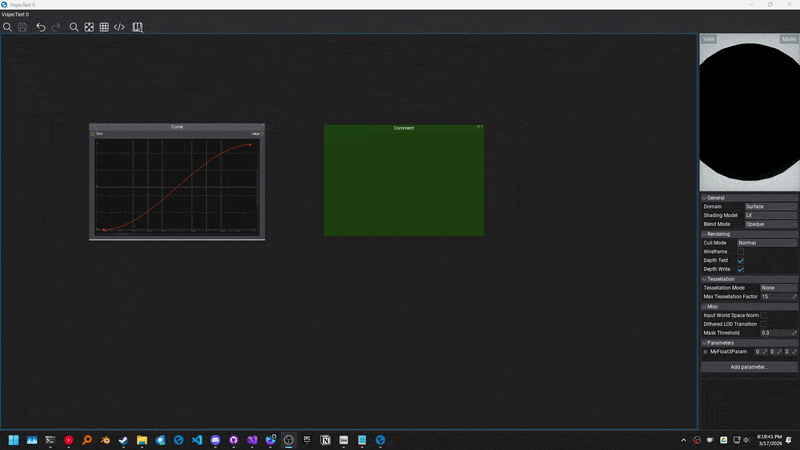The width and height of the screenshot is (800, 450).
Task: Show hidden system tray icons
Action: 684,440
